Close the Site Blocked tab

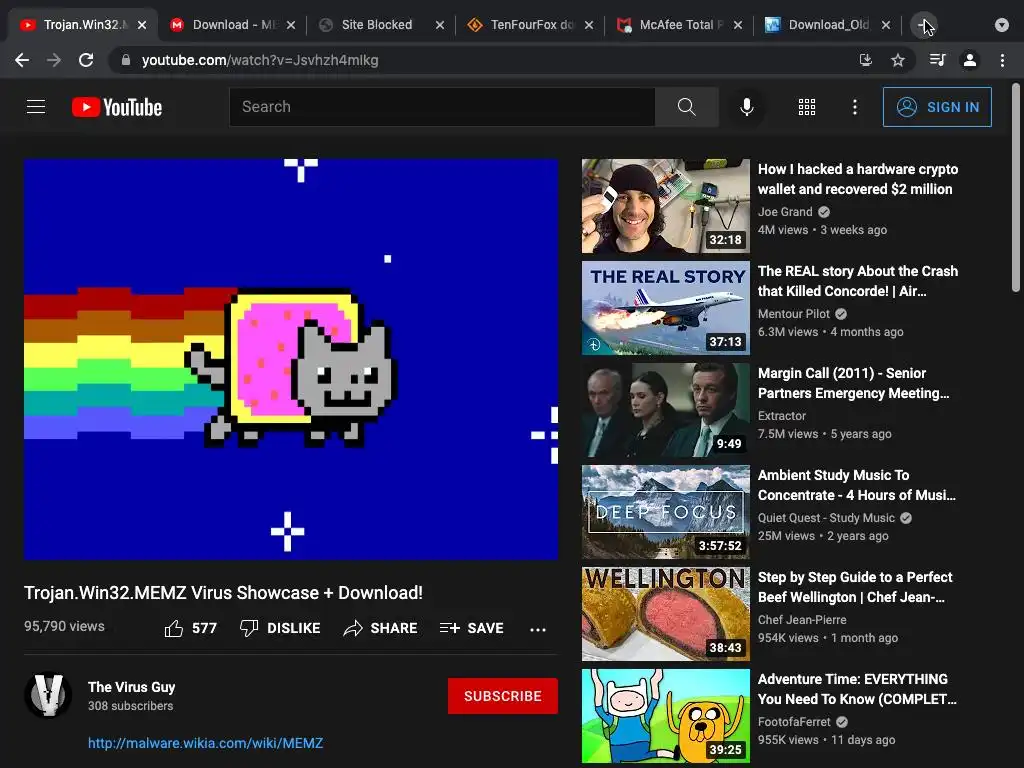[x=440, y=25]
